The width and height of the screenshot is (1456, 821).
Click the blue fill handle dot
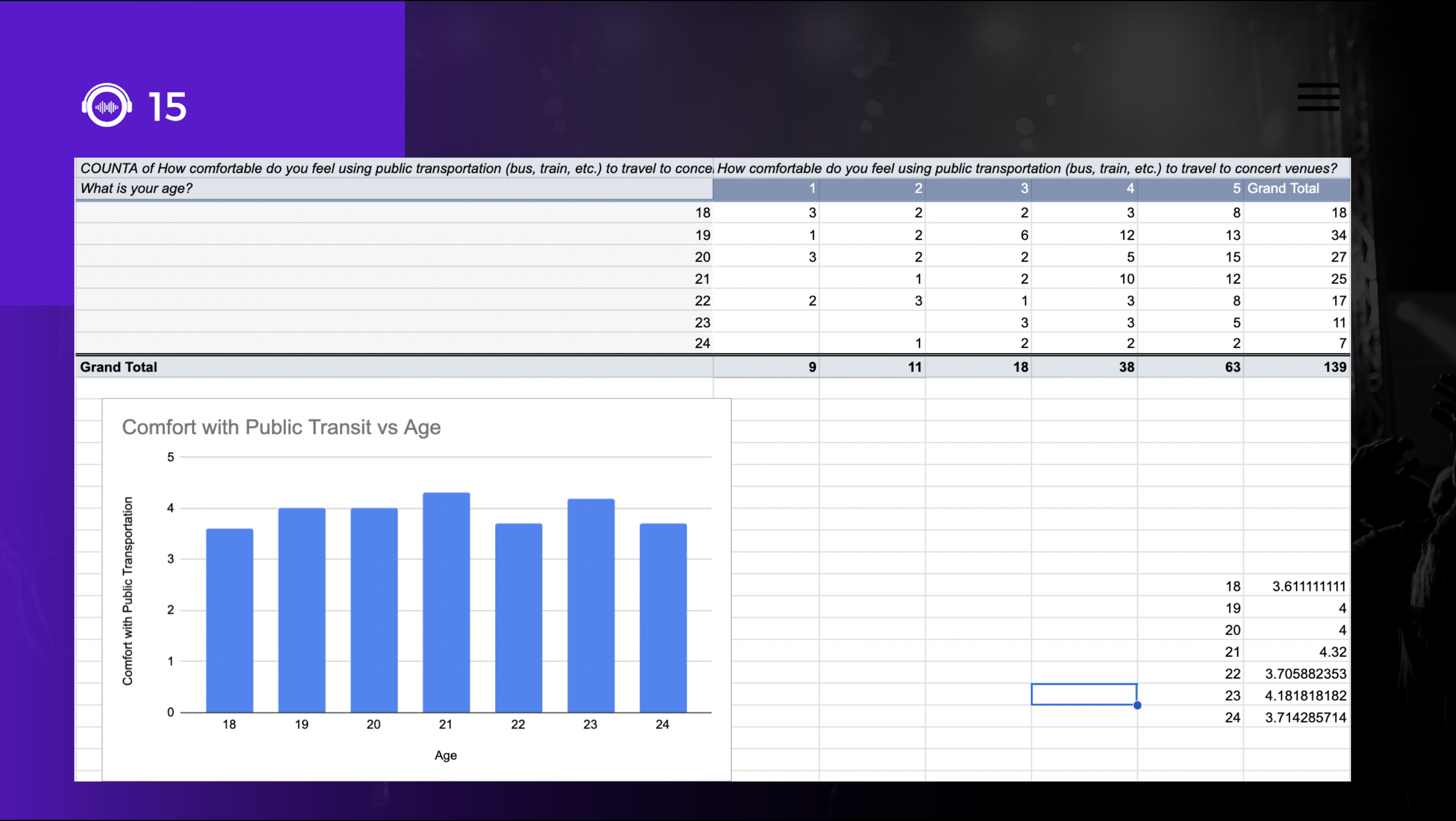(x=1137, y=705)
